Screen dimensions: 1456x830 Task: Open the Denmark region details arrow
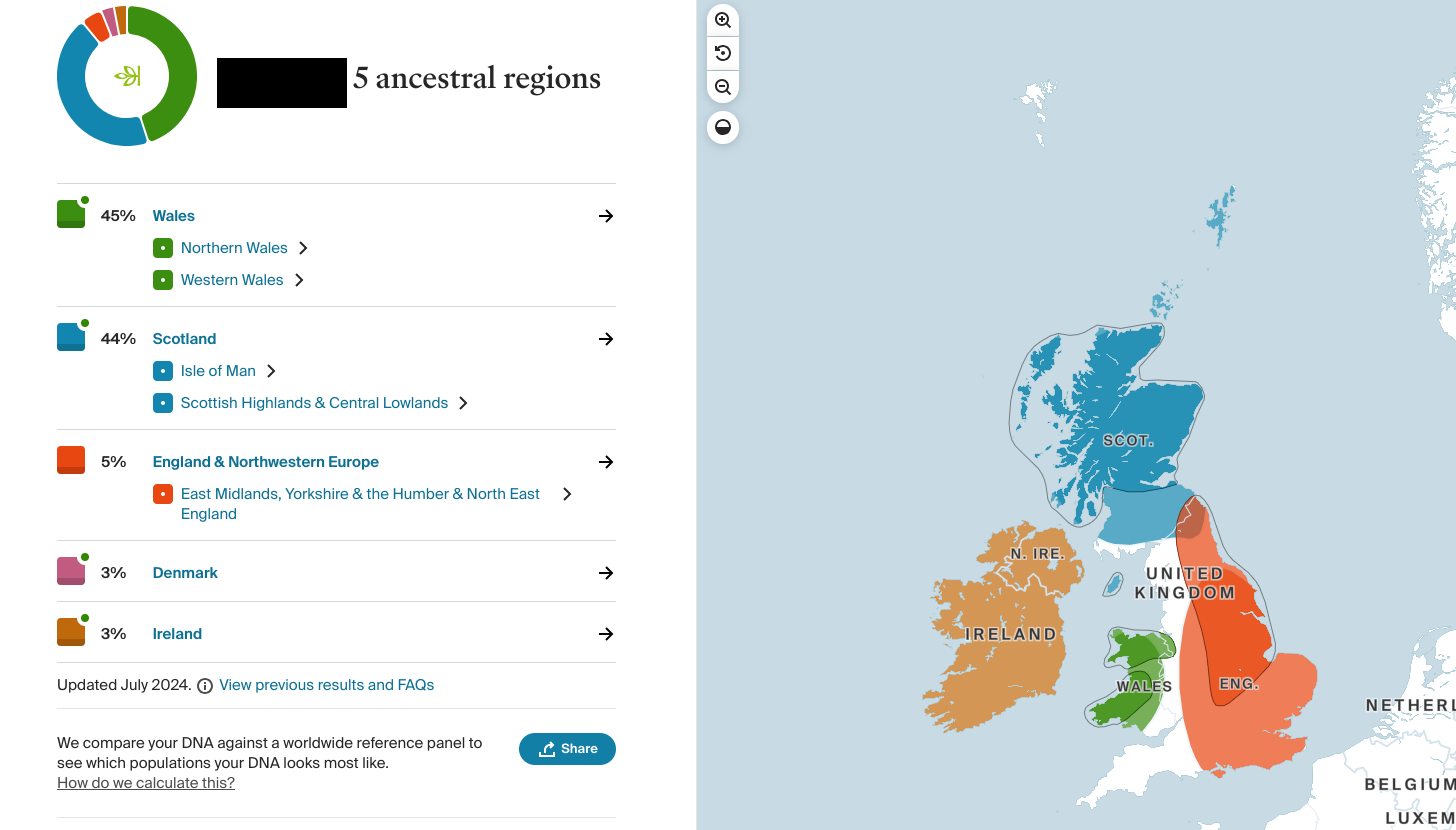[606, 573]
